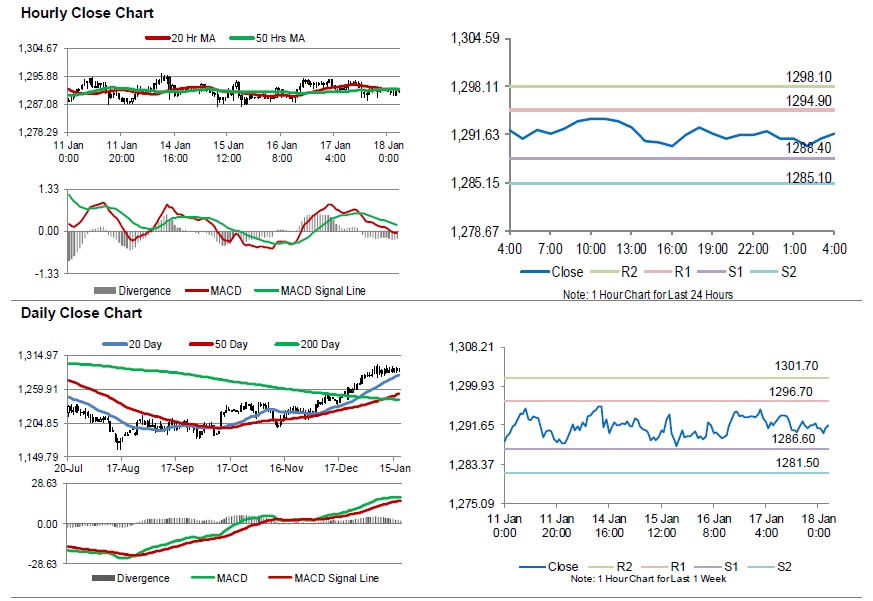
Task: Click the 1,314.97 axis value
Action: 38,355
